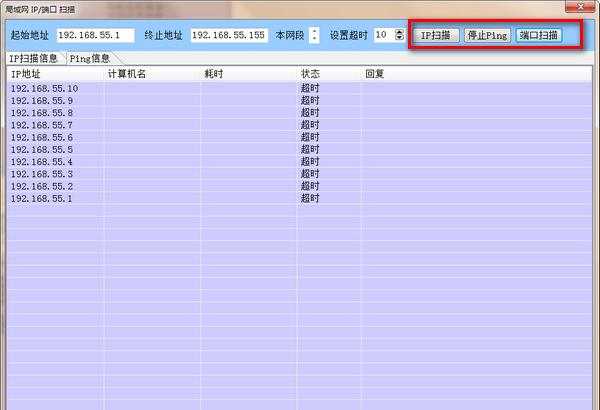Select the last row 192.168.55.1
The image size is (600, 410).
click(x=299, y=199)
